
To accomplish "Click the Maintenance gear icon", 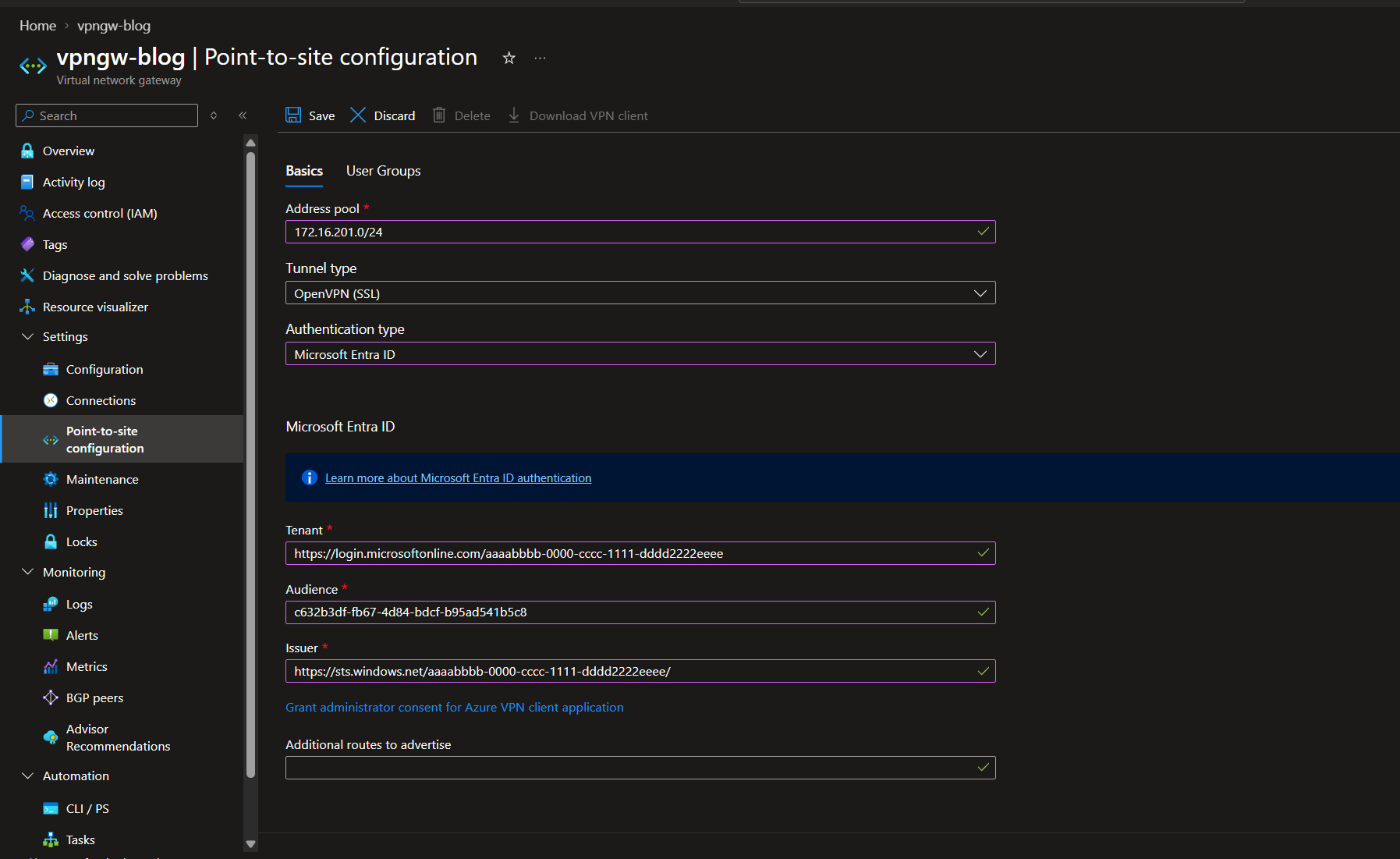I will tap(51, 479).
